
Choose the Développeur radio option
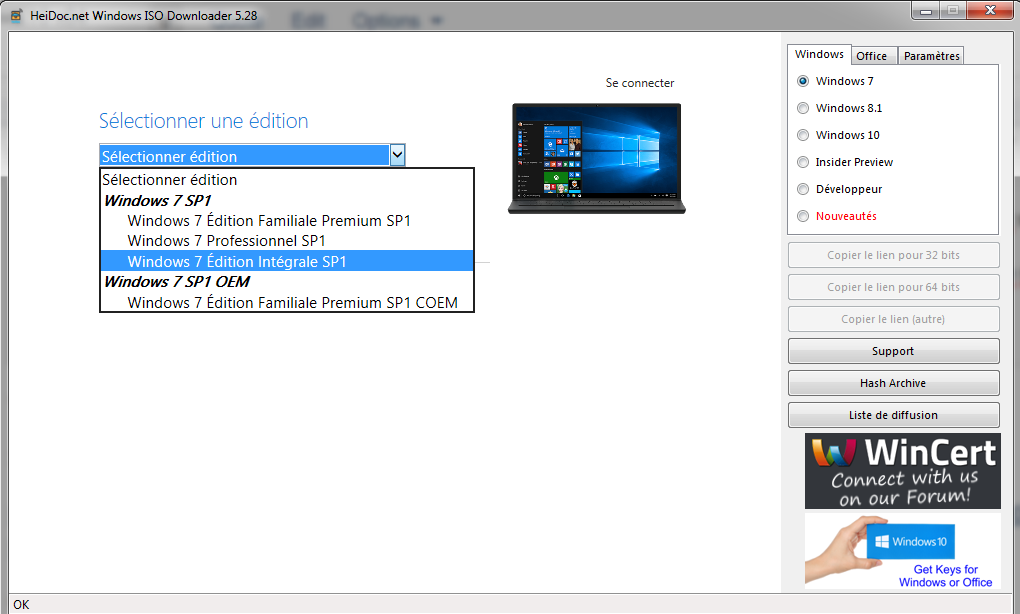point(803,189)
